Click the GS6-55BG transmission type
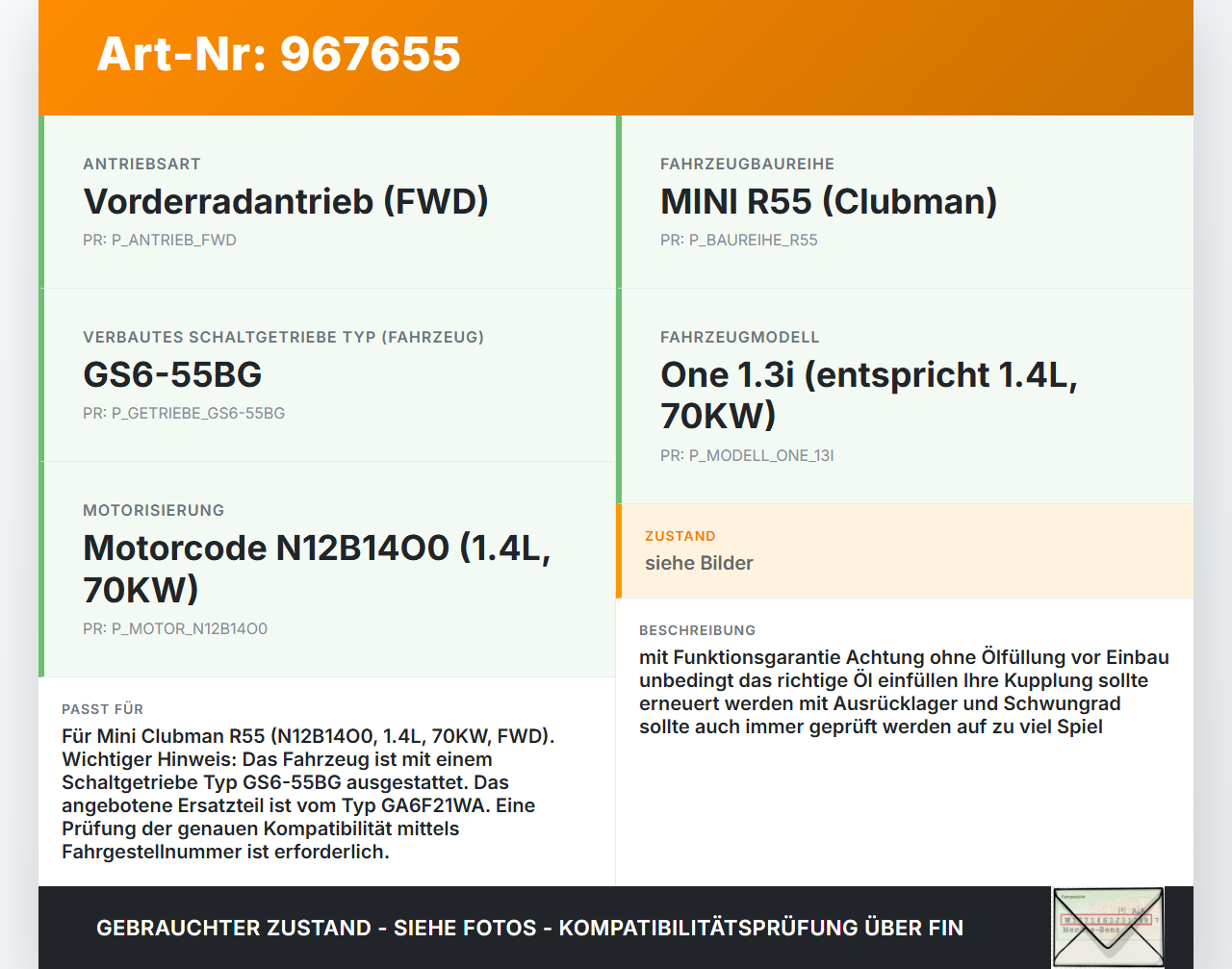 point(172,375)
